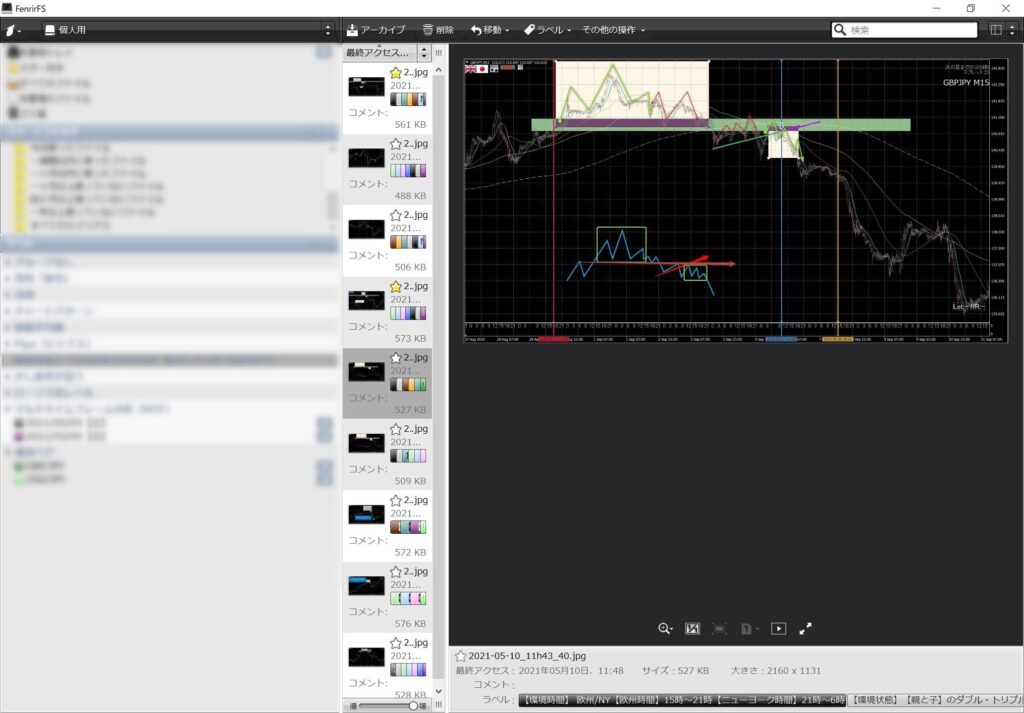1024x713 pixels.
Task: Open the FenrirFS wolf logo menu
Action: coord(12,30)
